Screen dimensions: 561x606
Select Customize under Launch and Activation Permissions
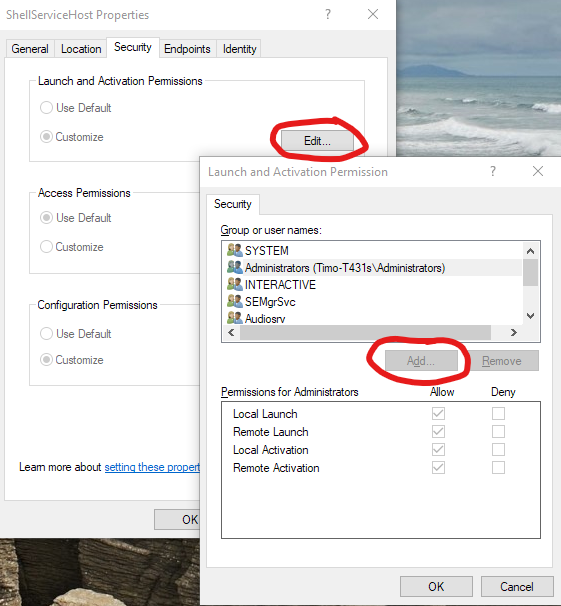click(x=72, y=136)
